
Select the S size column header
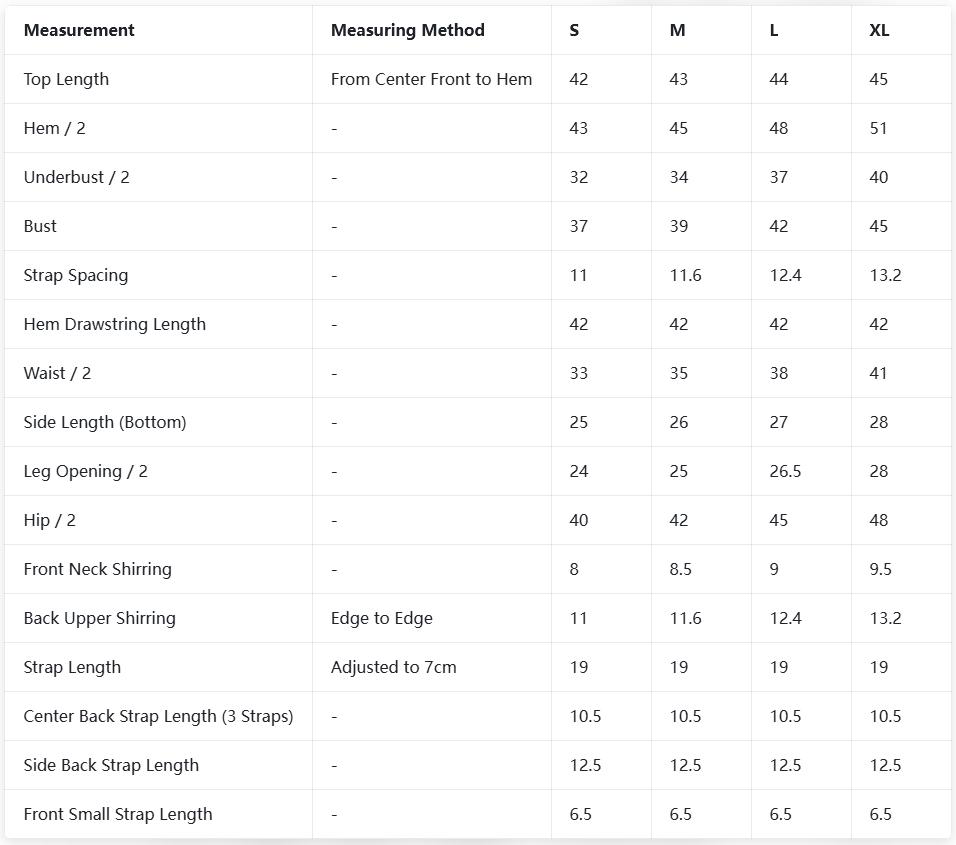coord(574,30)
